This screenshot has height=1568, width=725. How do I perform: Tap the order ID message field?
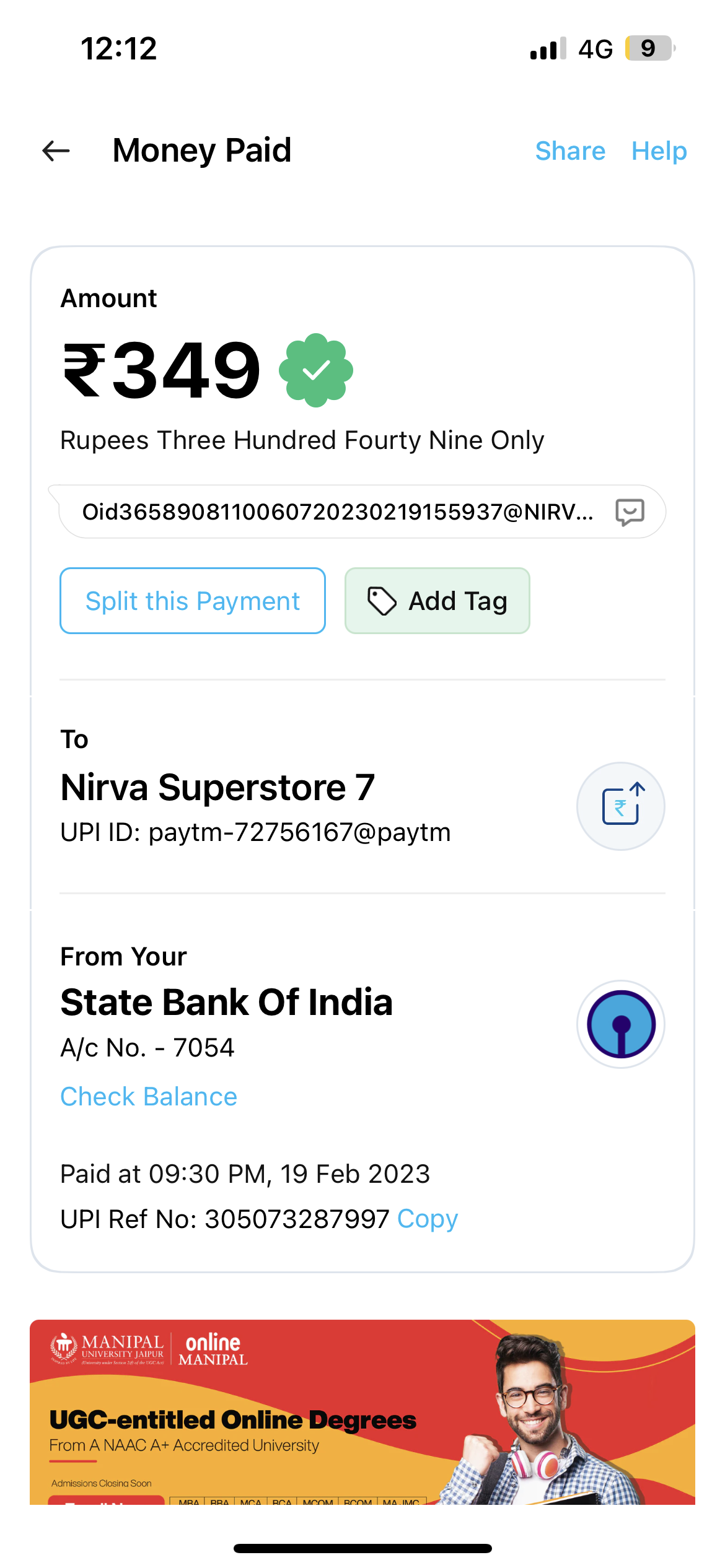pyautogui.click(x=338, y=512)
